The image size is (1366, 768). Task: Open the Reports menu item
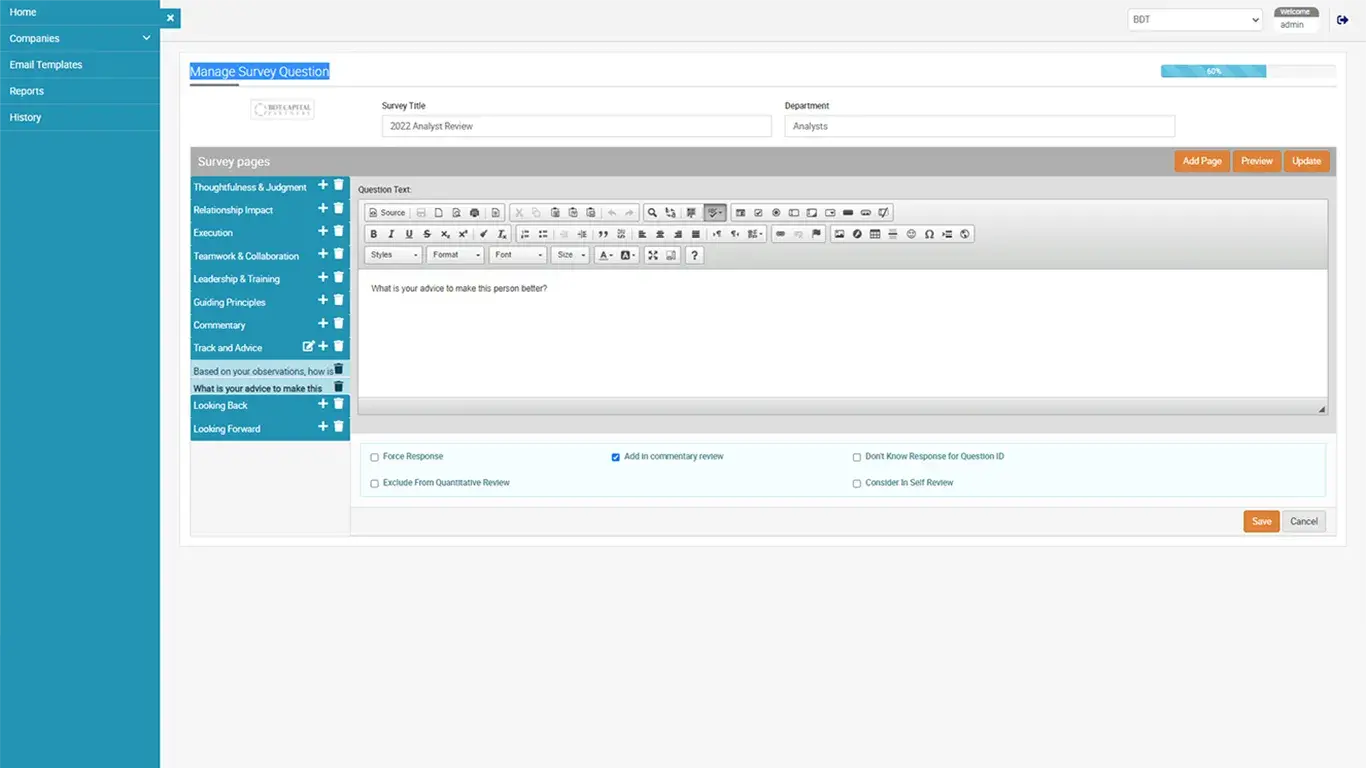coord(27,91)
